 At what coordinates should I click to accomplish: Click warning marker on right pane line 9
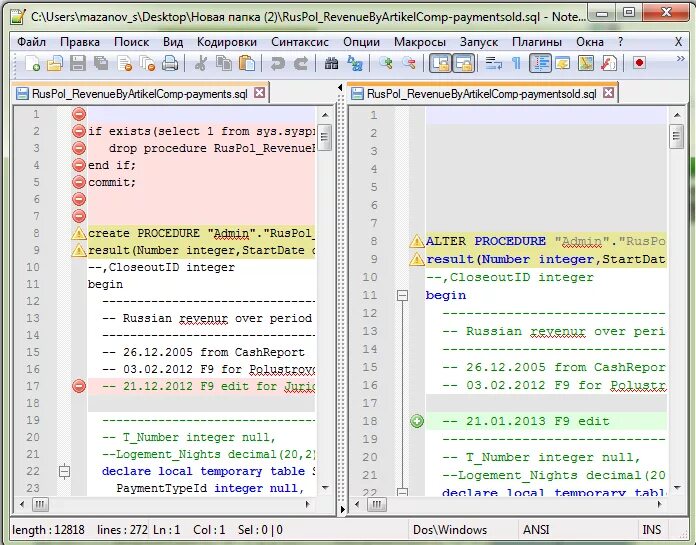coord(416,259)
